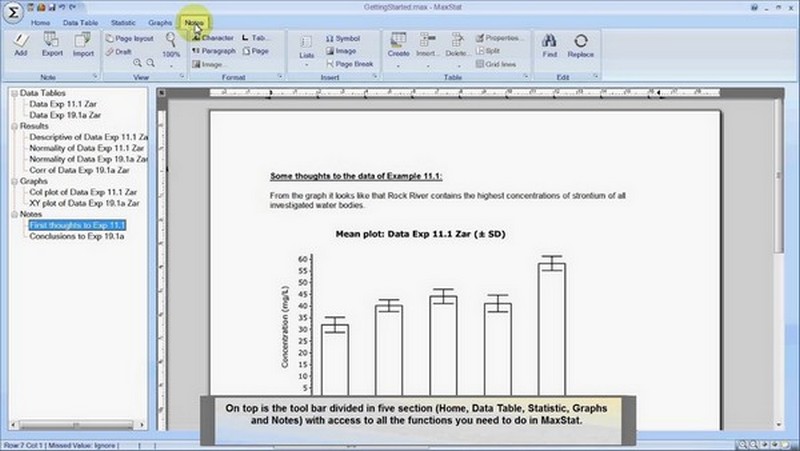Click the status bar zoom out icon
Screen dimensions: 800x451
click(754, 445)
